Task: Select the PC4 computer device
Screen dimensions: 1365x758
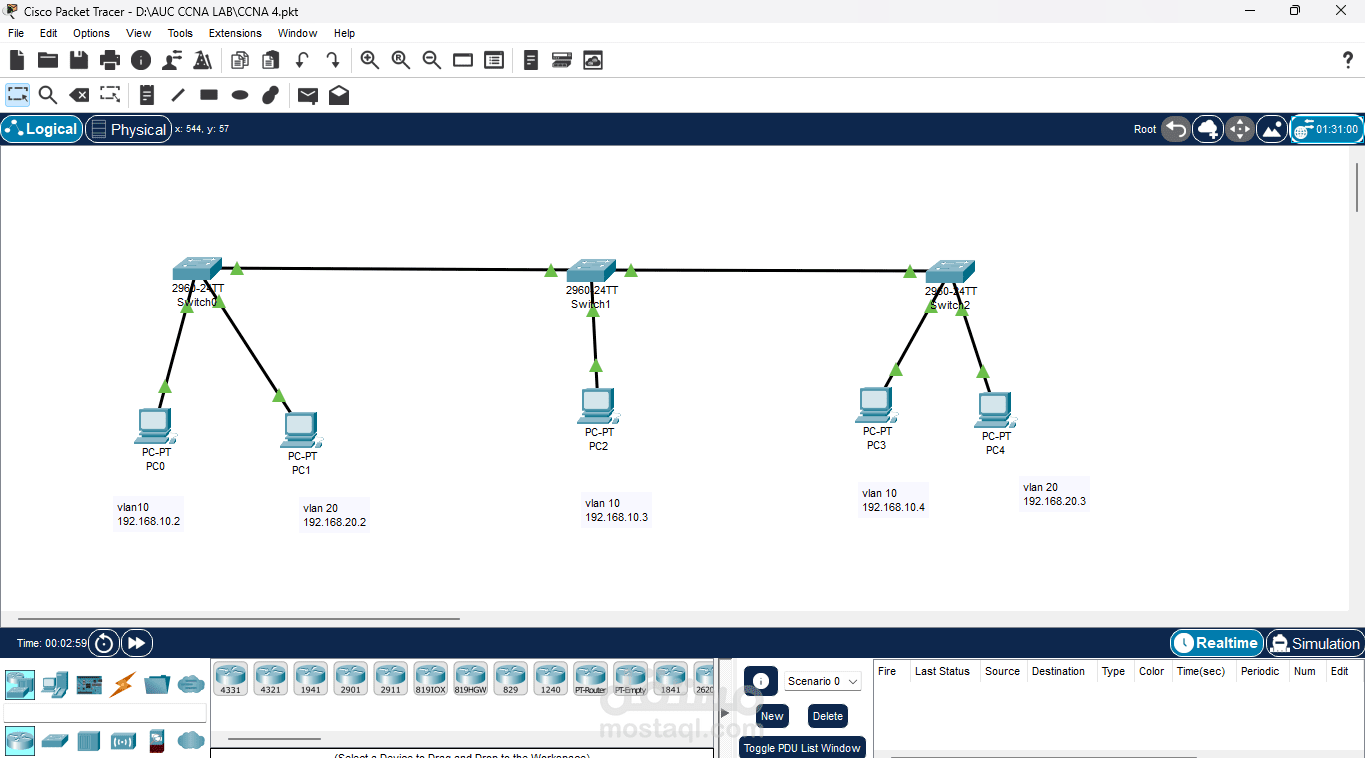Action: 994,410
